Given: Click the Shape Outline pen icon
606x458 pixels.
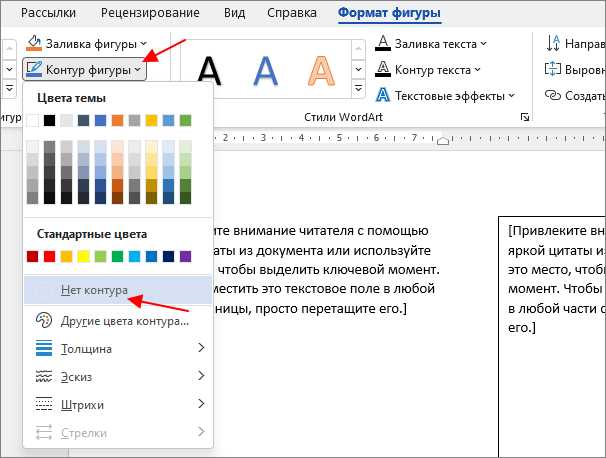Looking at the screenshot, I should [34, 70].
